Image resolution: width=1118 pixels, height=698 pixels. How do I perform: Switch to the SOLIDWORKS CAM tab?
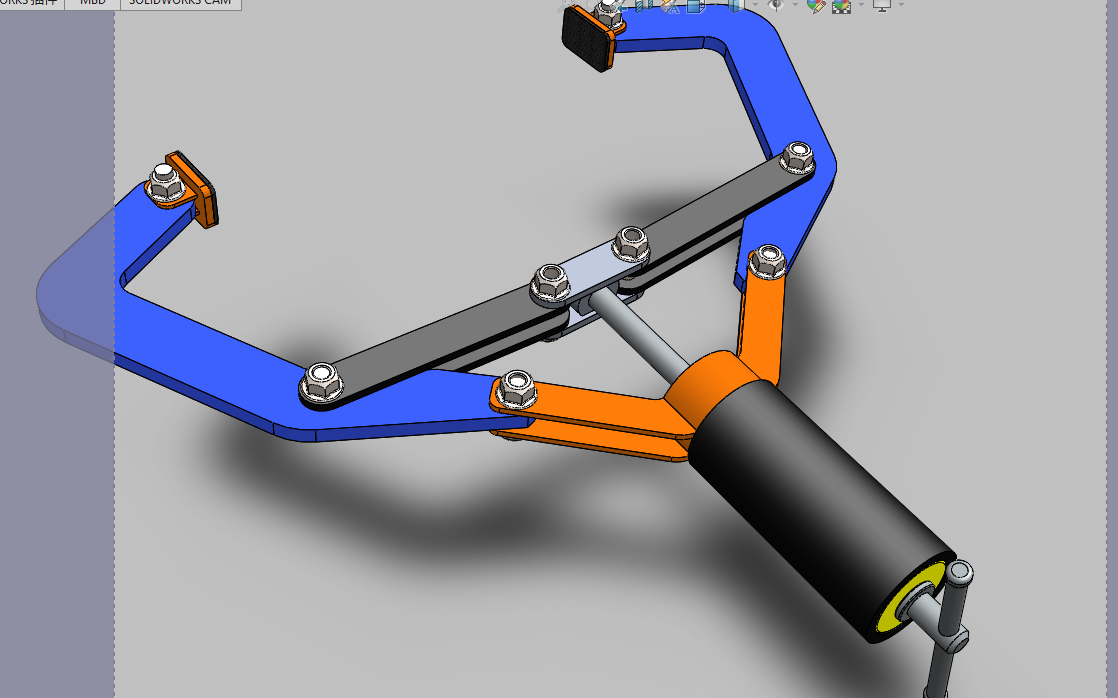(x=180, y=4)
